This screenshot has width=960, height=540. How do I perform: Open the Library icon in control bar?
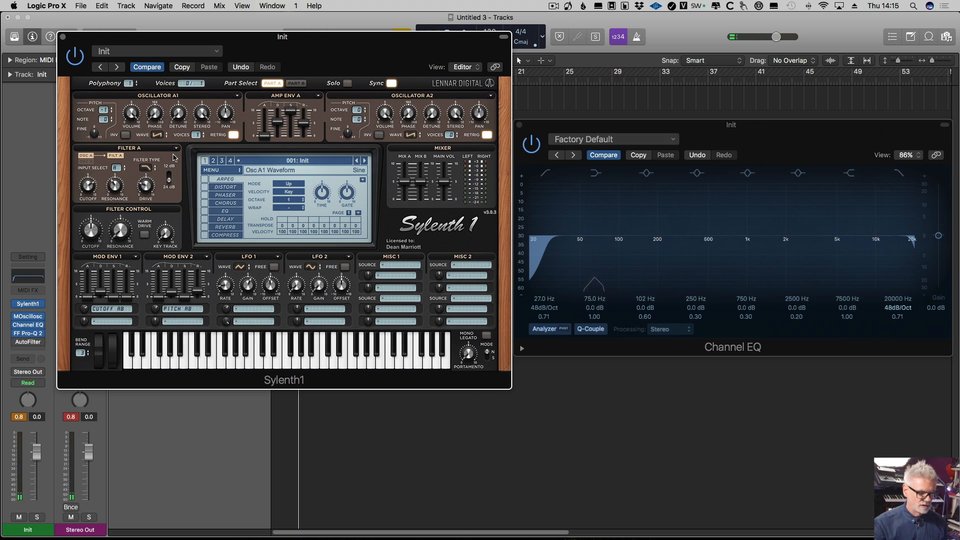point(14,37)
